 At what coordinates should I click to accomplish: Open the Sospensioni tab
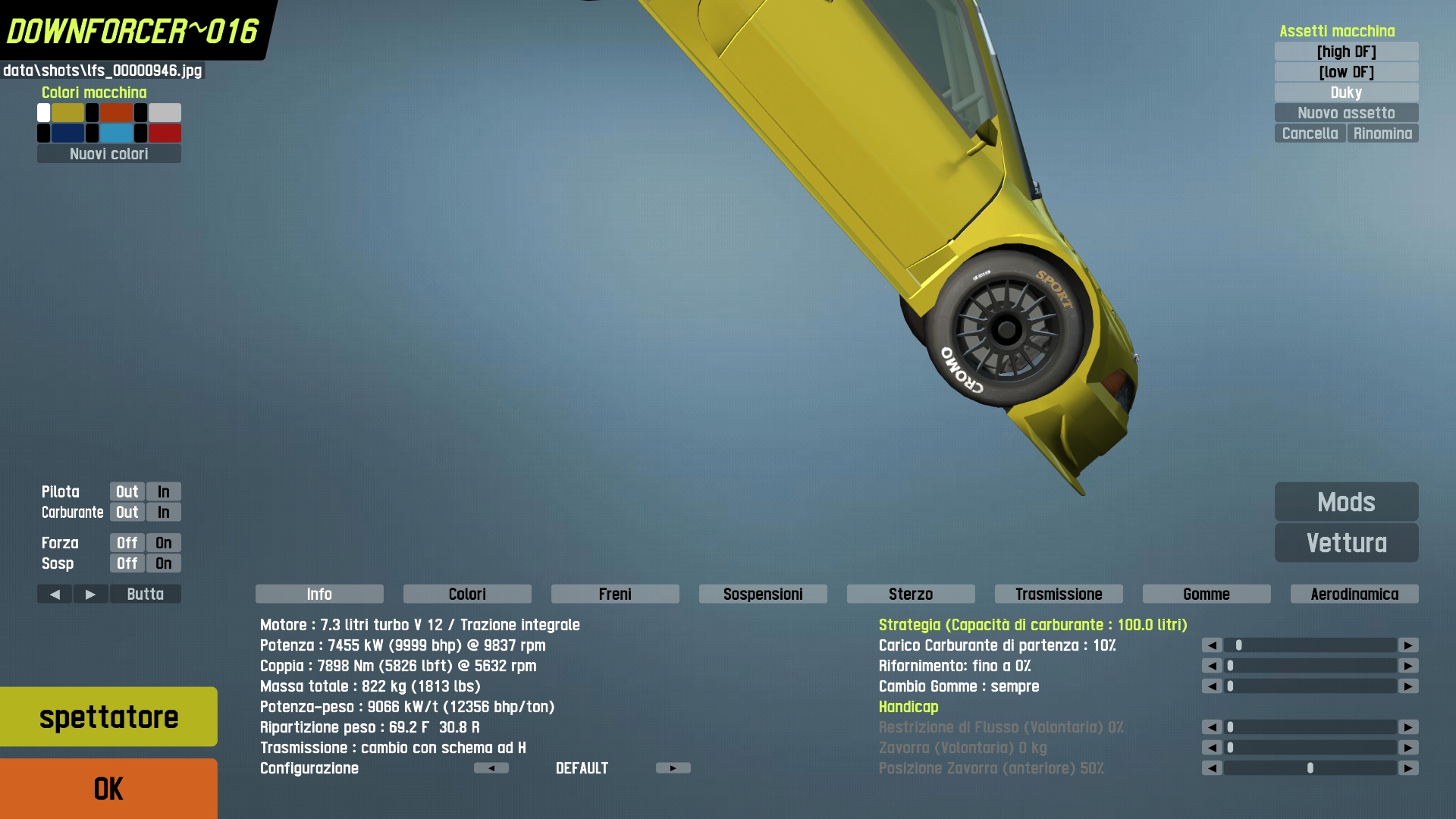tap(763, 594)
